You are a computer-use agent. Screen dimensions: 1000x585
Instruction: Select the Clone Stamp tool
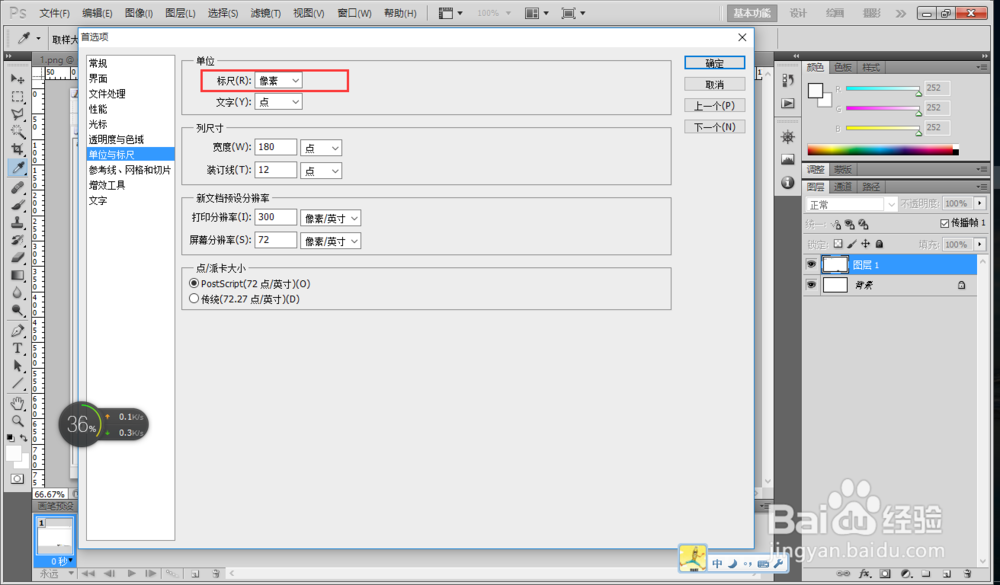[17, 223]
